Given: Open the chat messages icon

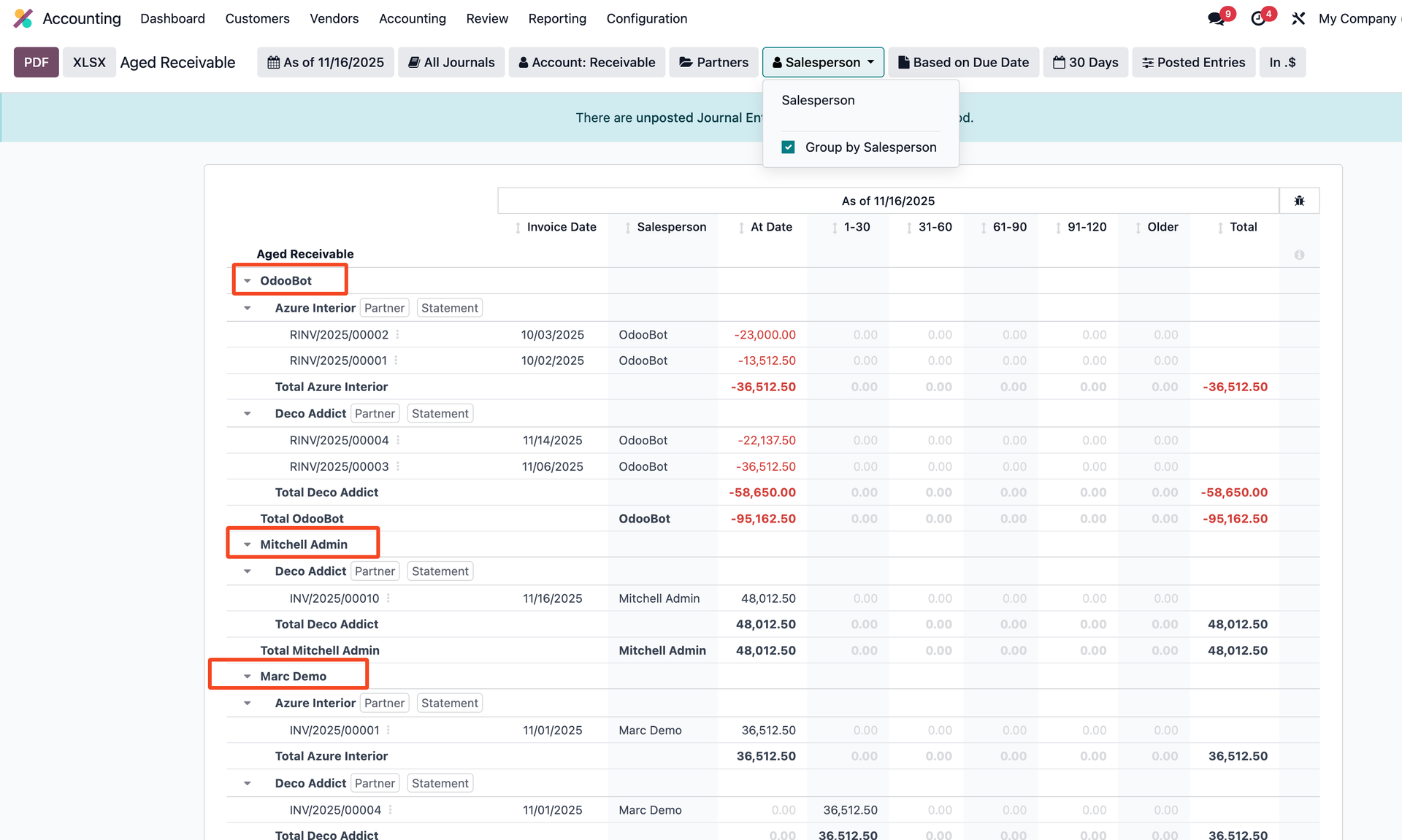Looking at the screenshot, I should click(1216, 19).
